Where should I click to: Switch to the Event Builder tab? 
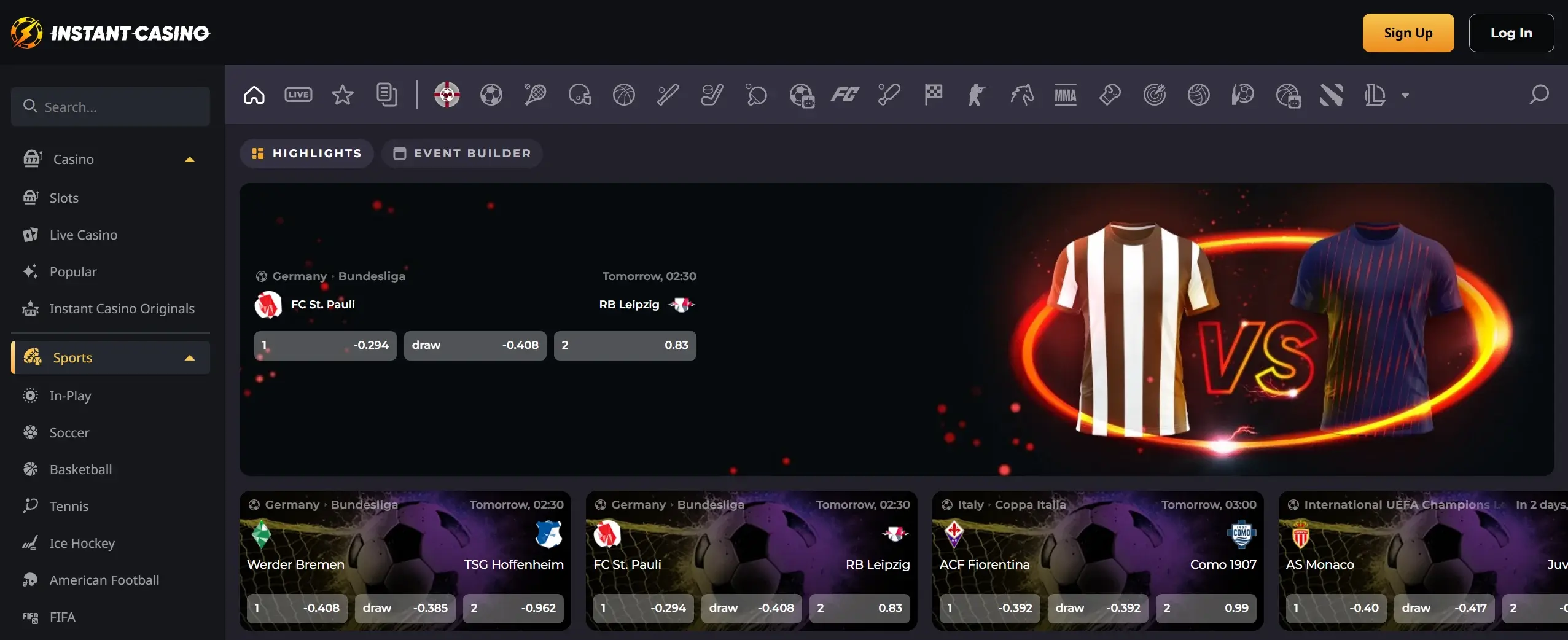pyautogui.click(x=462, y=154)
